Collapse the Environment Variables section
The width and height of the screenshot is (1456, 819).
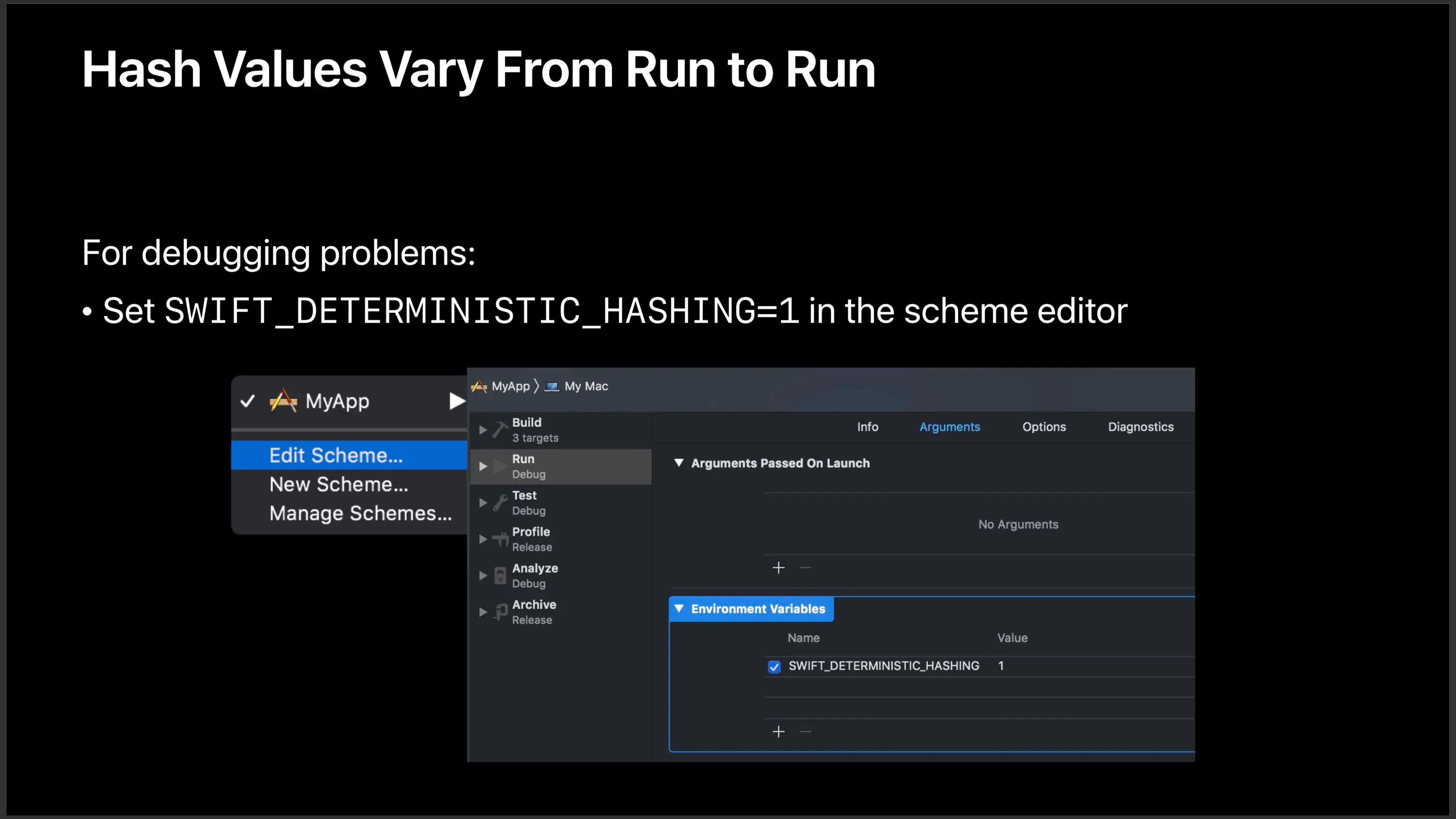(x=679, y=609)
